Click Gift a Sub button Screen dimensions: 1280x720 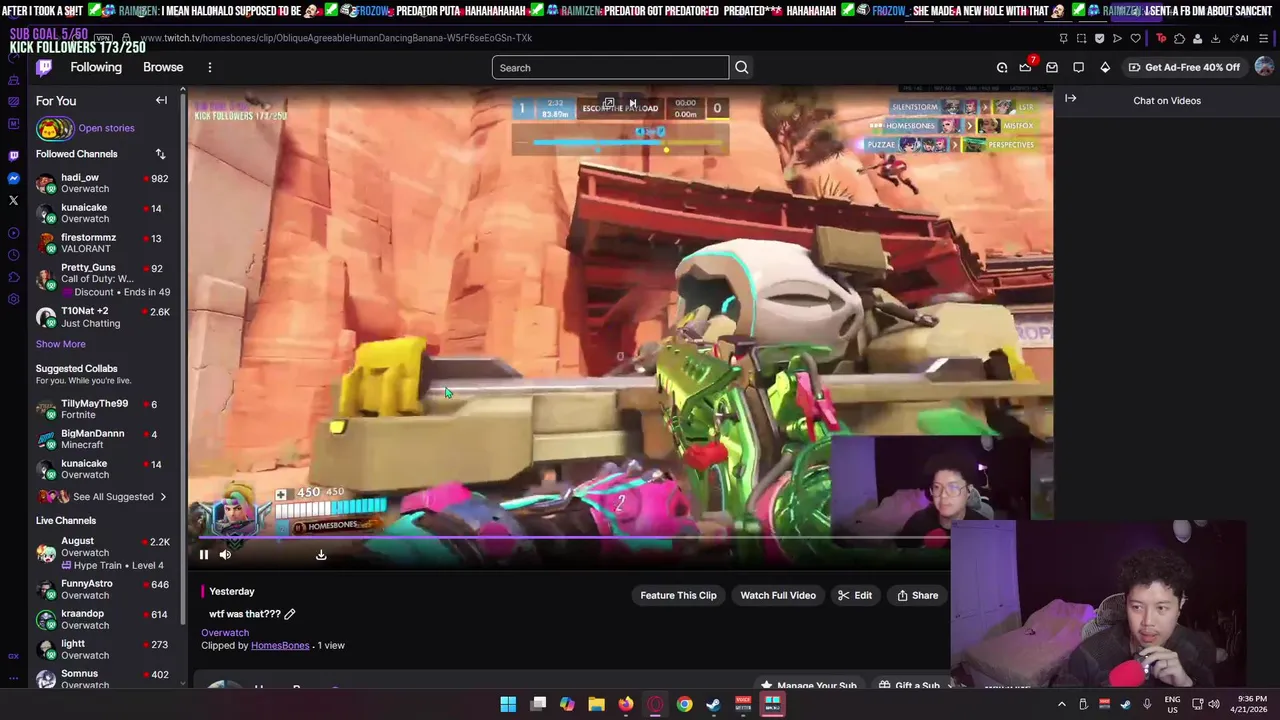[x=909, y=686]
